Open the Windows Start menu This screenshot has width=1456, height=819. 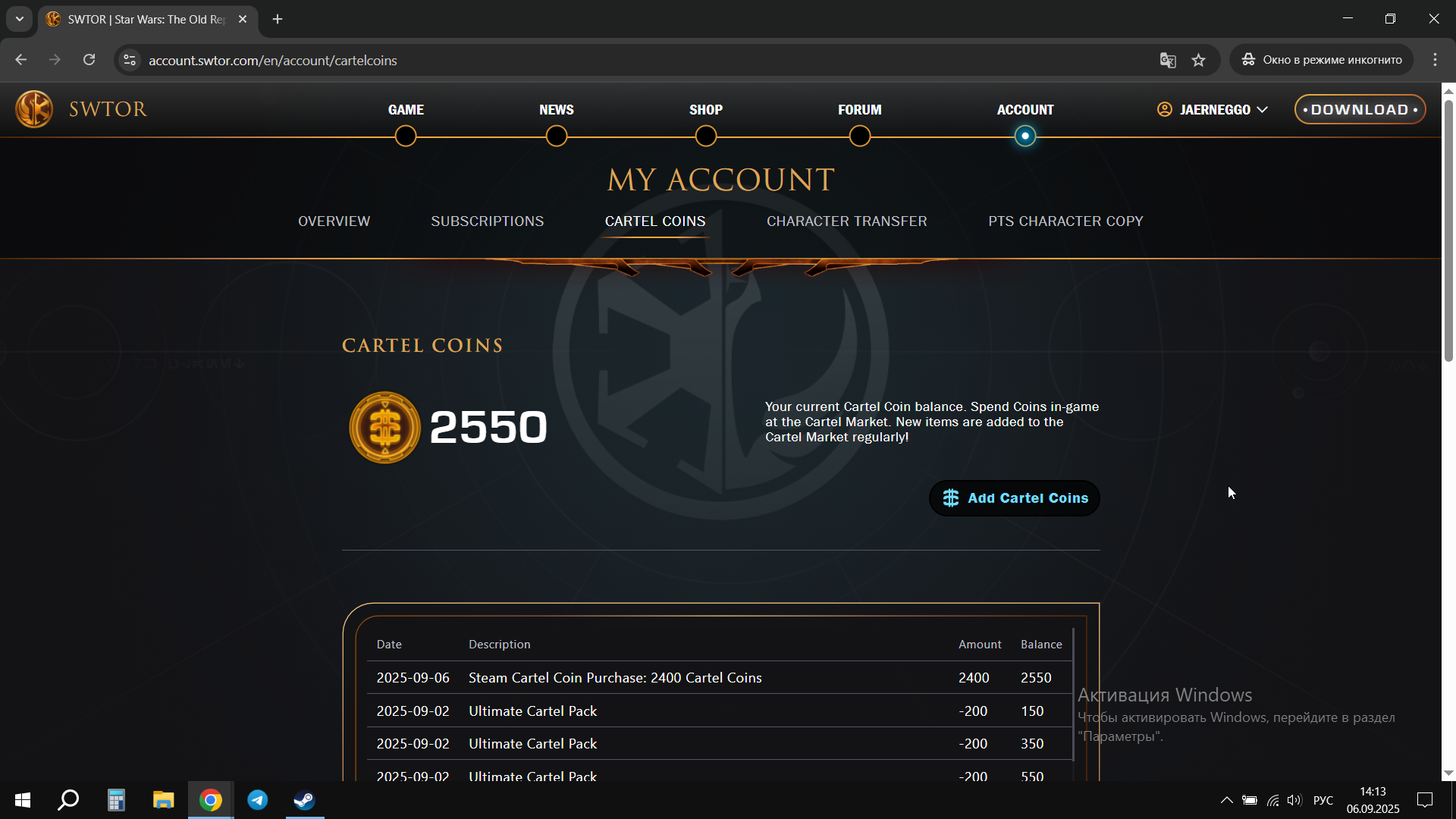point(23,800)
